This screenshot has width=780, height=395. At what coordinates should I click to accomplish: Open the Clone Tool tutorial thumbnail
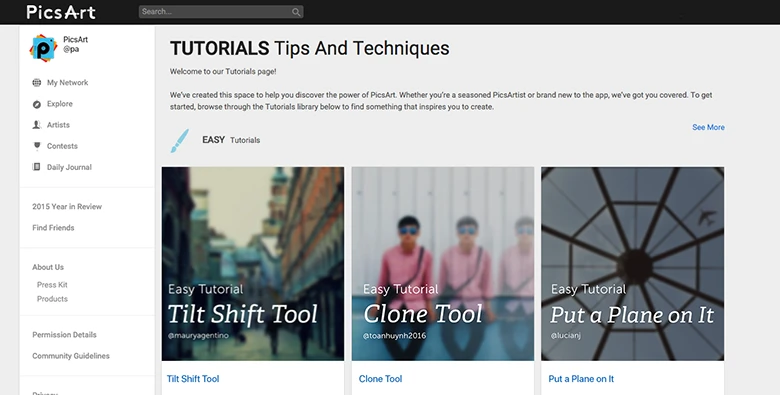pyautogui.click(x=443, y=264)
